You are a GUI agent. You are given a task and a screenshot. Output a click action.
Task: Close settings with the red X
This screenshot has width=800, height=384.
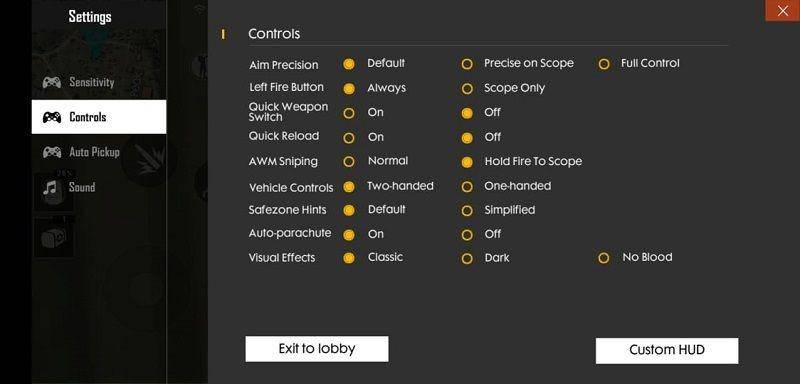(783, 10)
